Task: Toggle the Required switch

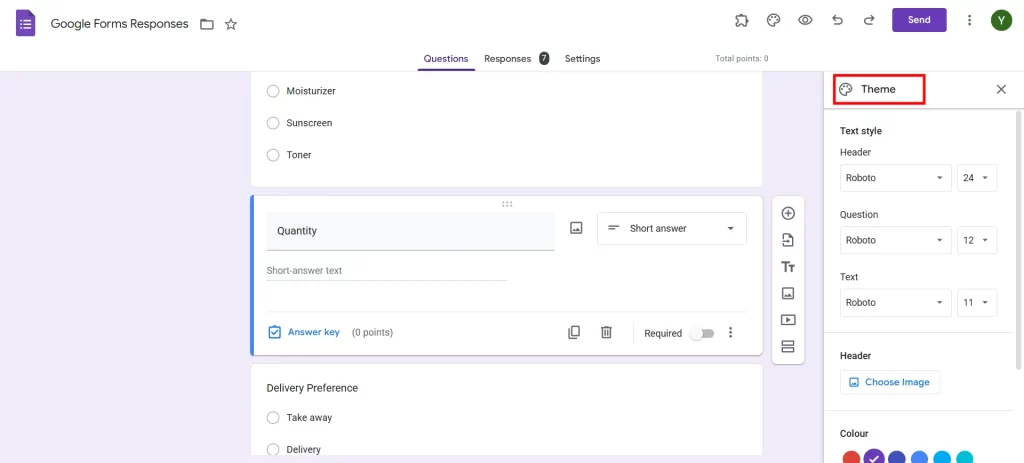Action: 703,334
